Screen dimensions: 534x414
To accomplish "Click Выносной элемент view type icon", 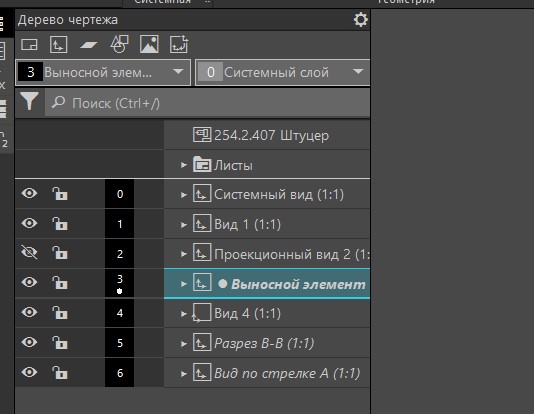I will point(202,282).
